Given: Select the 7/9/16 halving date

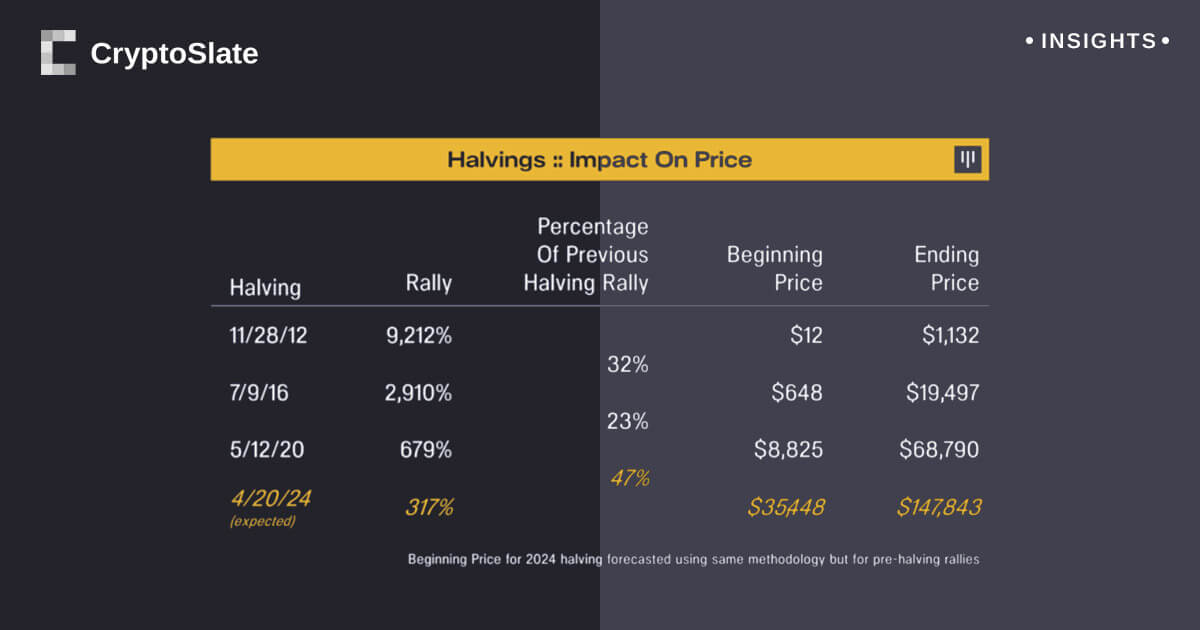Looking at the screenshot, I should (259, 393).
